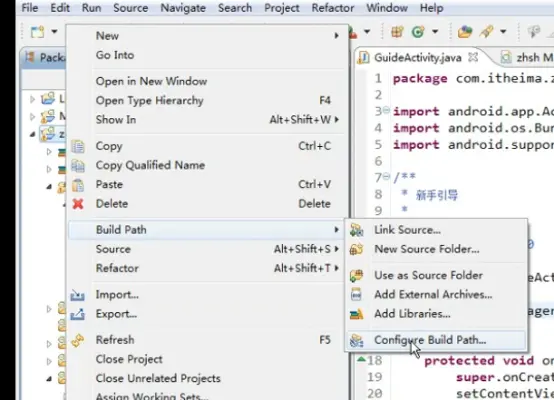This screenshot has width=554, height=400.
Task: Open the Search menu
Action: (235, 7)
